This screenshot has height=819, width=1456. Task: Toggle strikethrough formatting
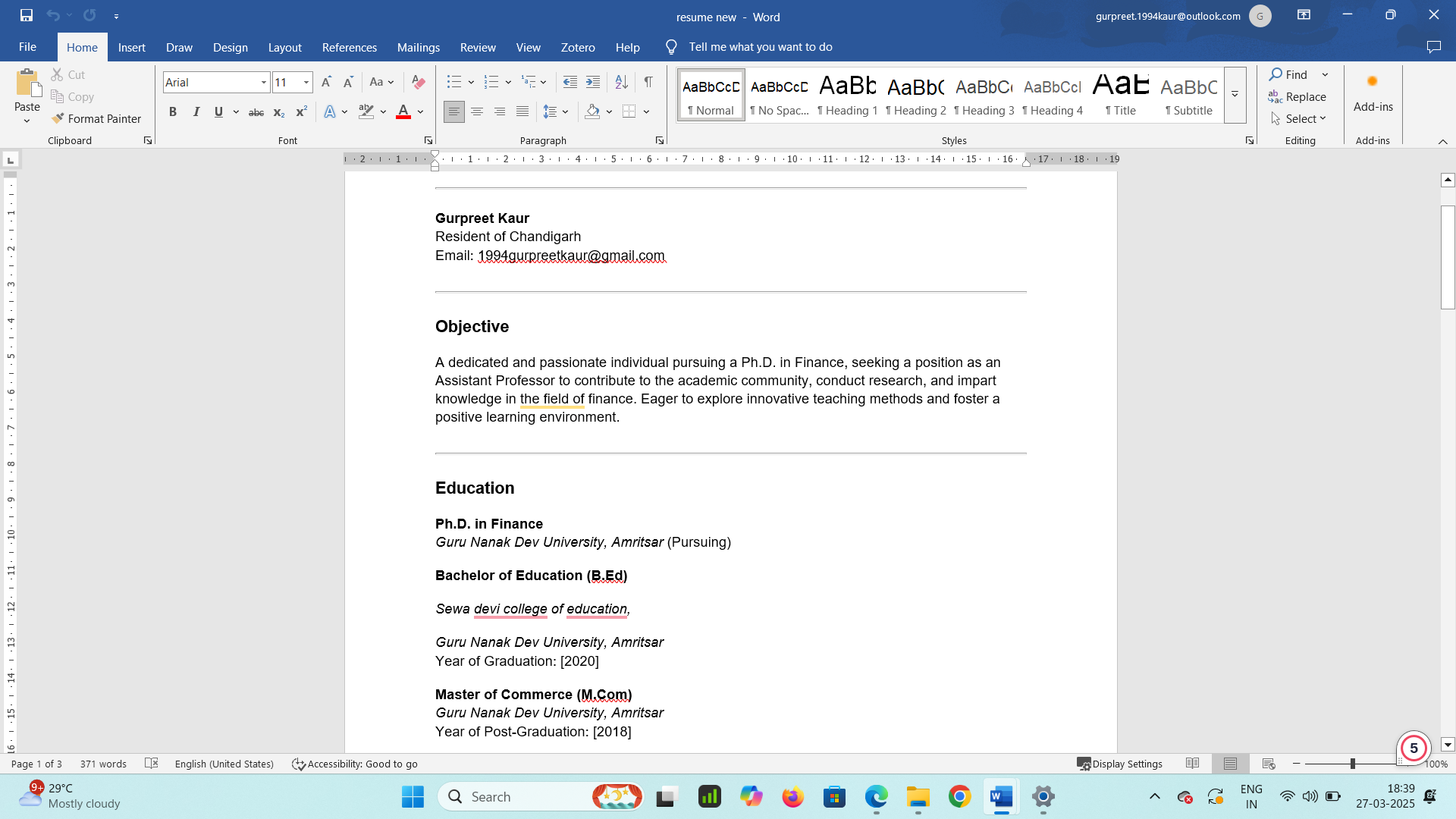tap(256, 111)
